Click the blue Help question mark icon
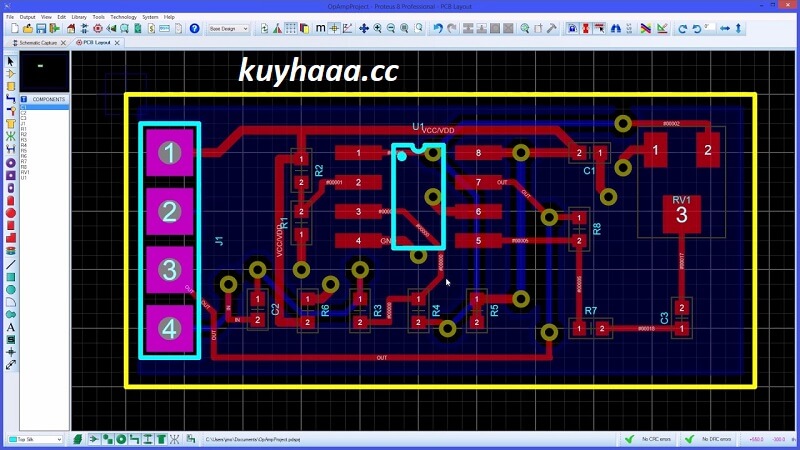800x450 pixels. click(x=194, y=29)
